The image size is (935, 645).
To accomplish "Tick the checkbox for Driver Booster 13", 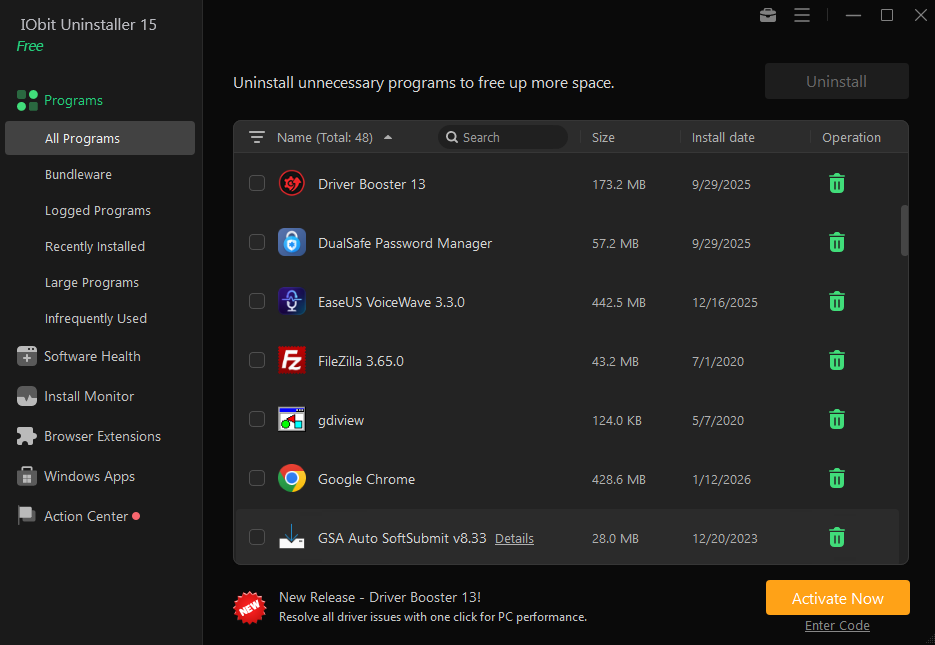I will point(257,184).
